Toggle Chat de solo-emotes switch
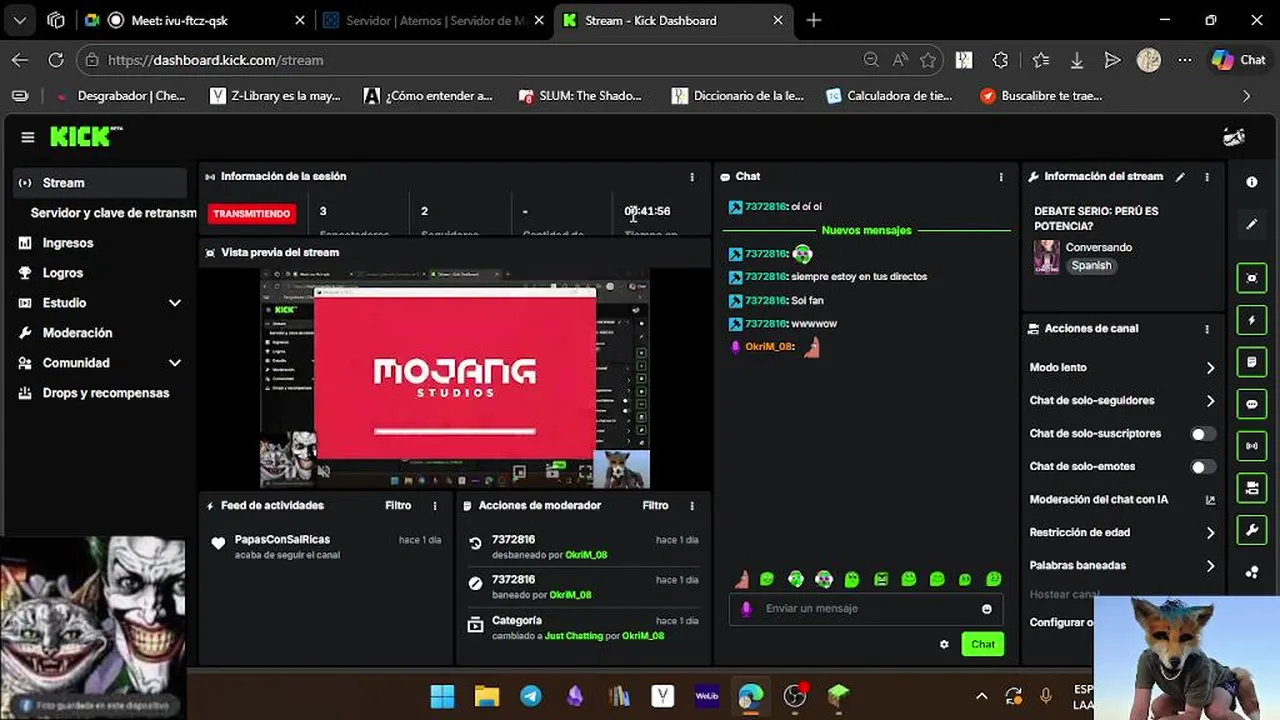The image size is (1280, 720). [1203, 467]
